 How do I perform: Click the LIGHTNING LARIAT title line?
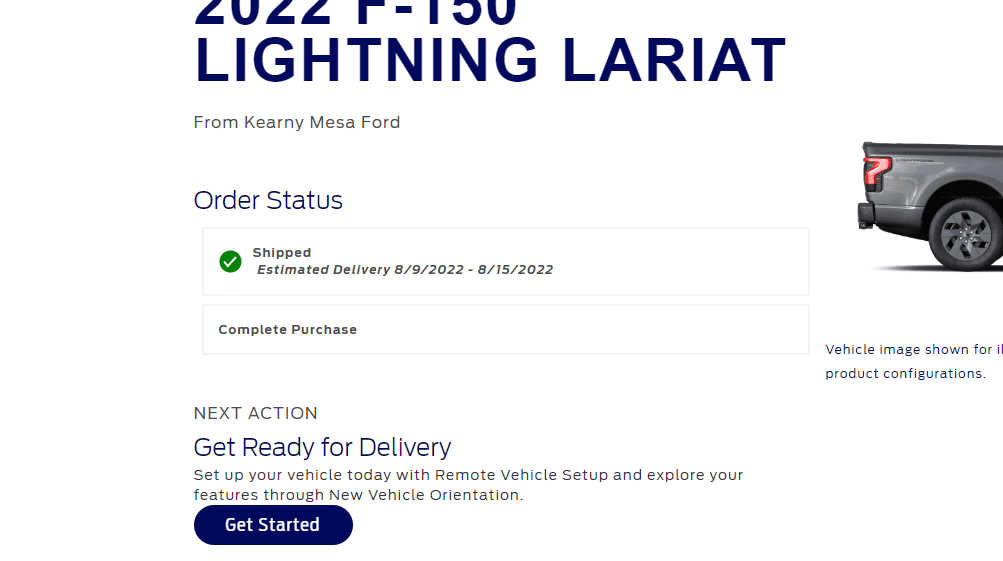pos(490,62)
